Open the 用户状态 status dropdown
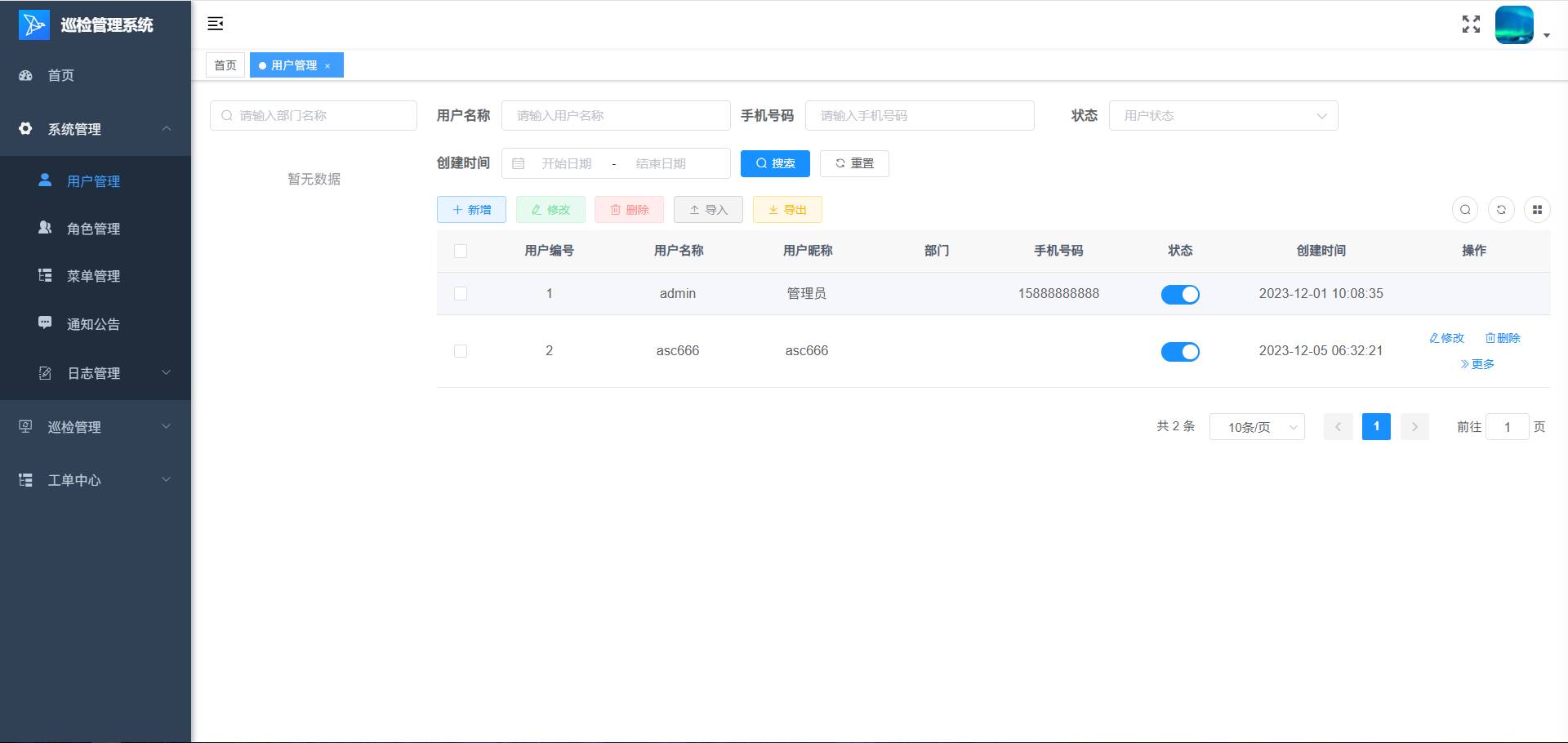 1223,116
